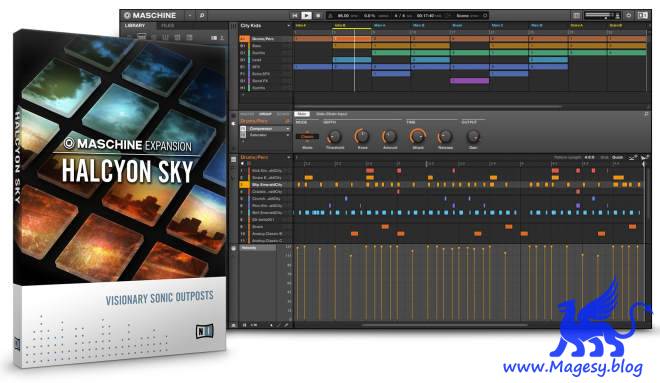Open the compressor Mode selector
Image resolution: width=660 pixels, height=383 pixels.
307,136
